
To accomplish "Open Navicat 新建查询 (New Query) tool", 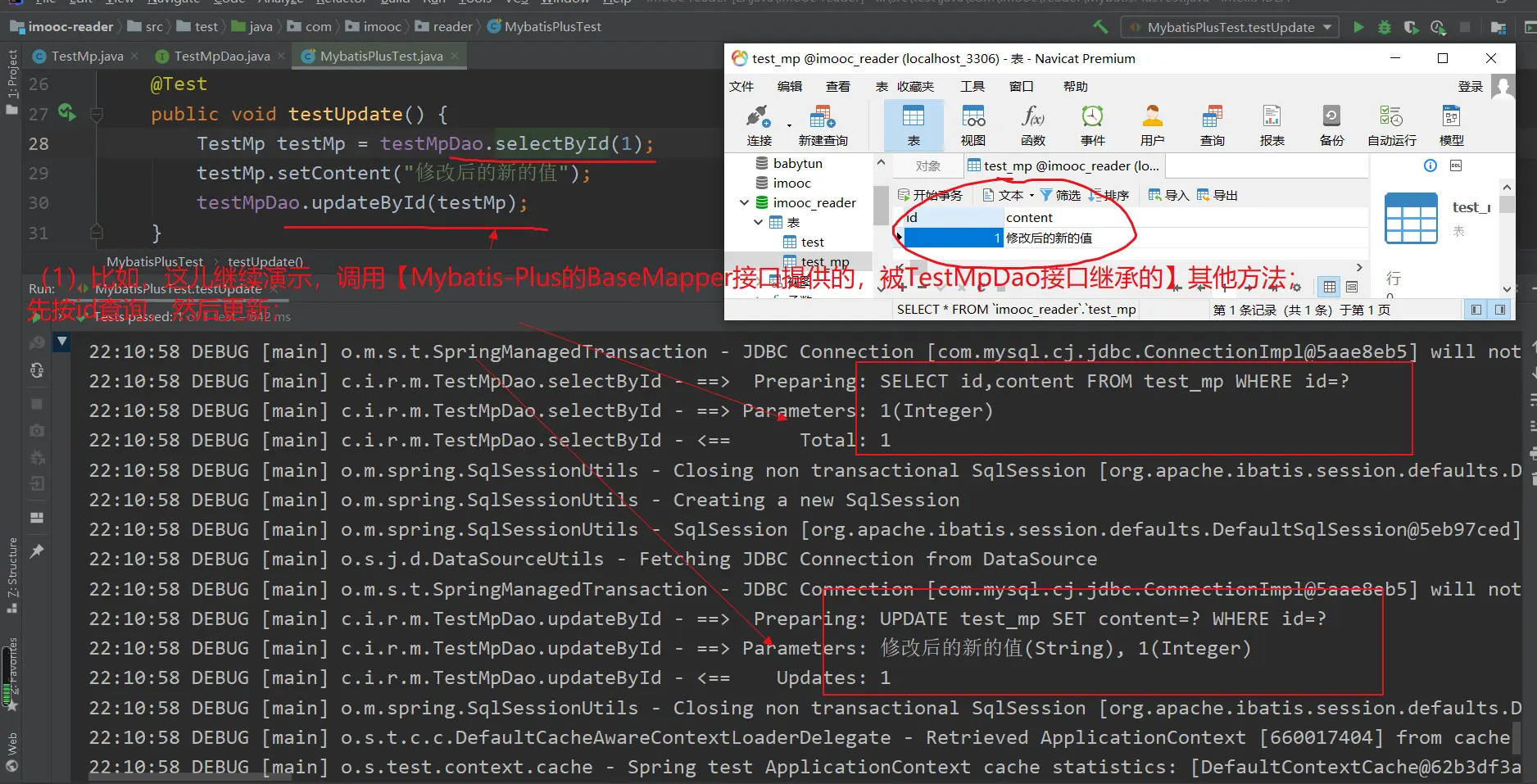I will click(823, 125).
